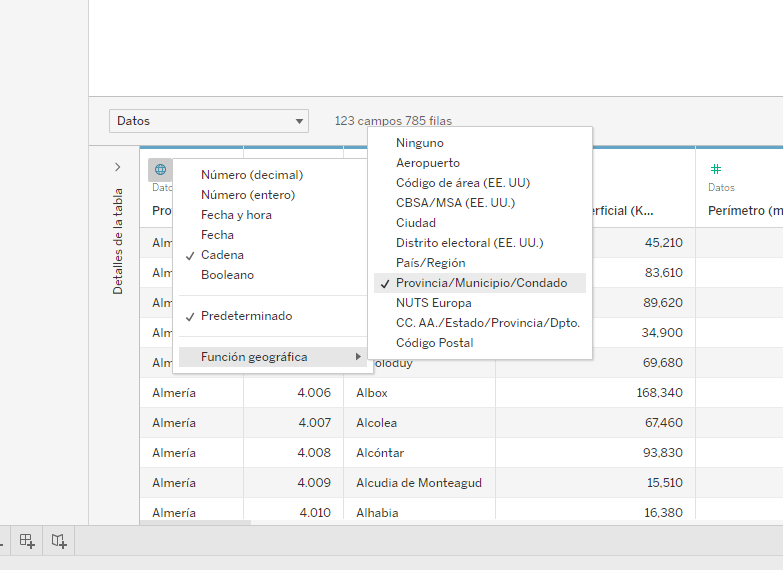This screenshot has width=783, height=570.
Task: Choose Código Postal geographic role
Action: (434, 343)
